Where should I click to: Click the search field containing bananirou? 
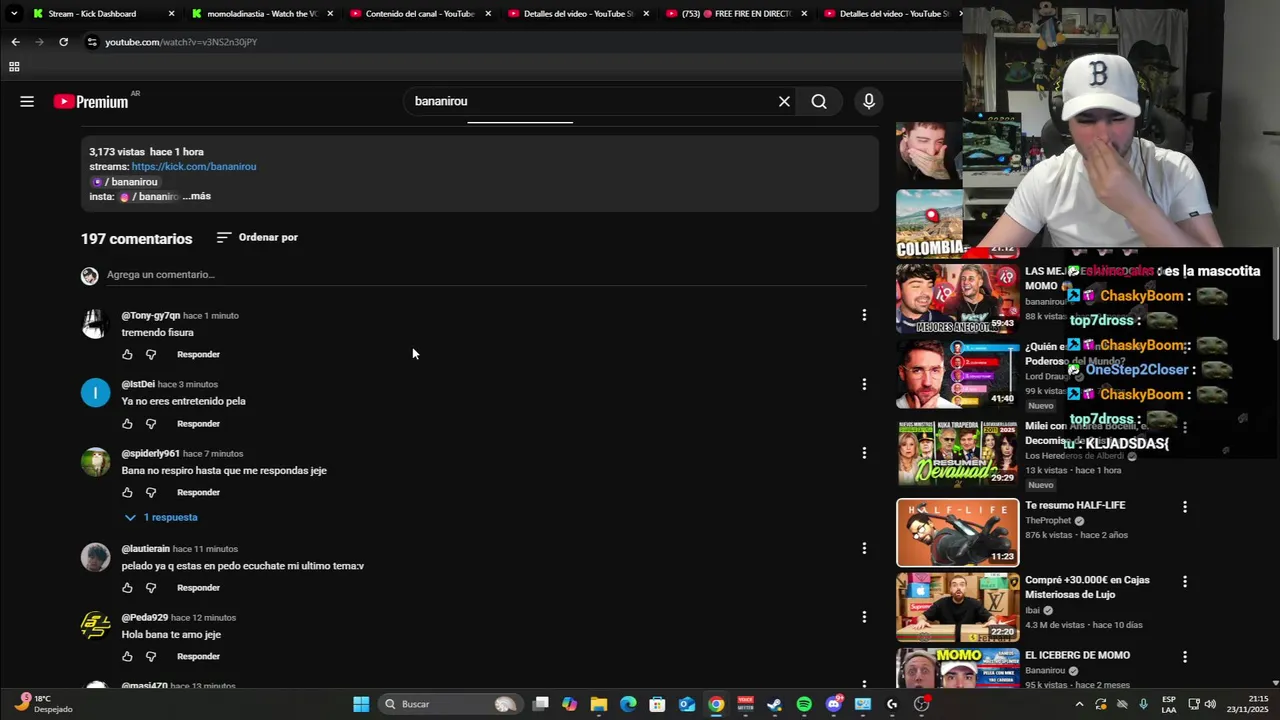tap(590, 101)
